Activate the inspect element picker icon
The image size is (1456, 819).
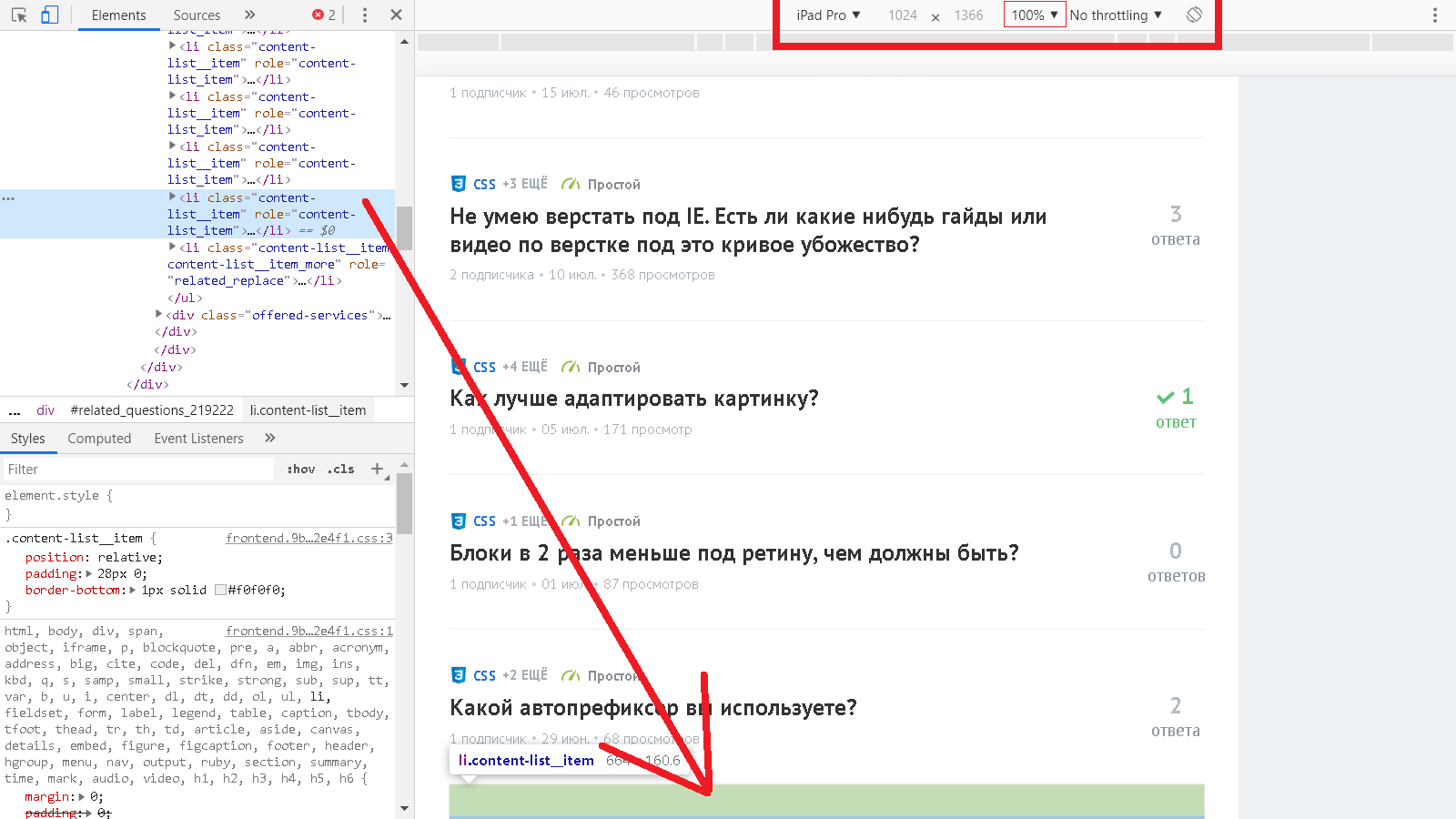pos(19,15)
